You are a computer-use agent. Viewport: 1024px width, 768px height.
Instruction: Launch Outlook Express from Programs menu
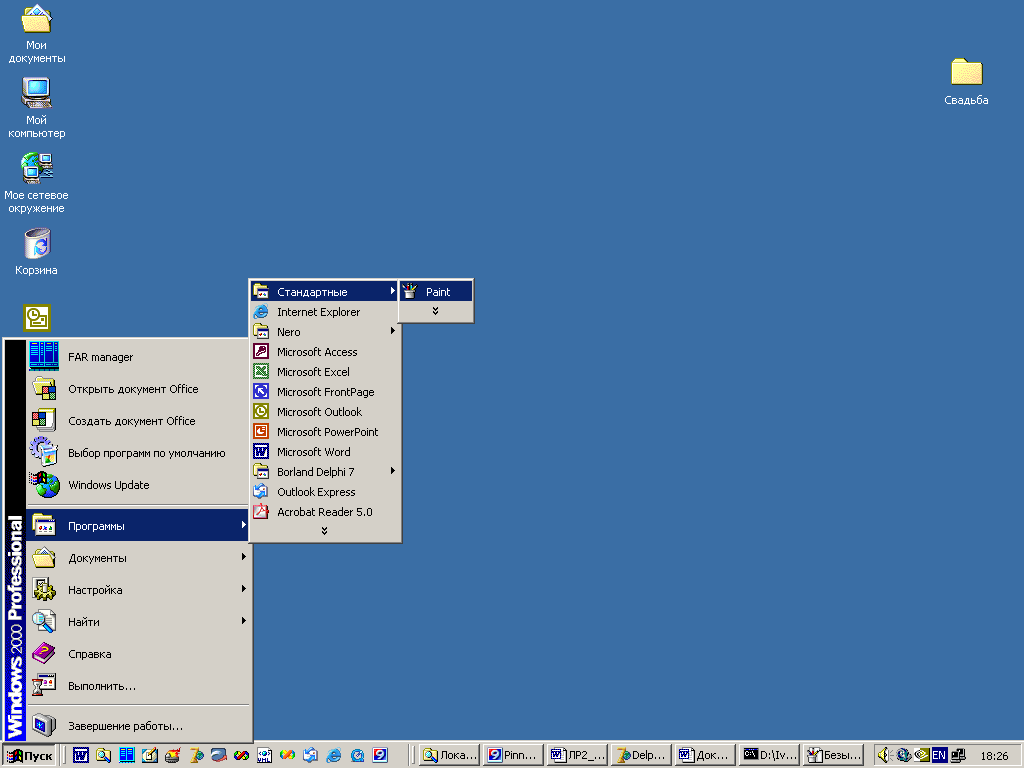coord(325,492)
